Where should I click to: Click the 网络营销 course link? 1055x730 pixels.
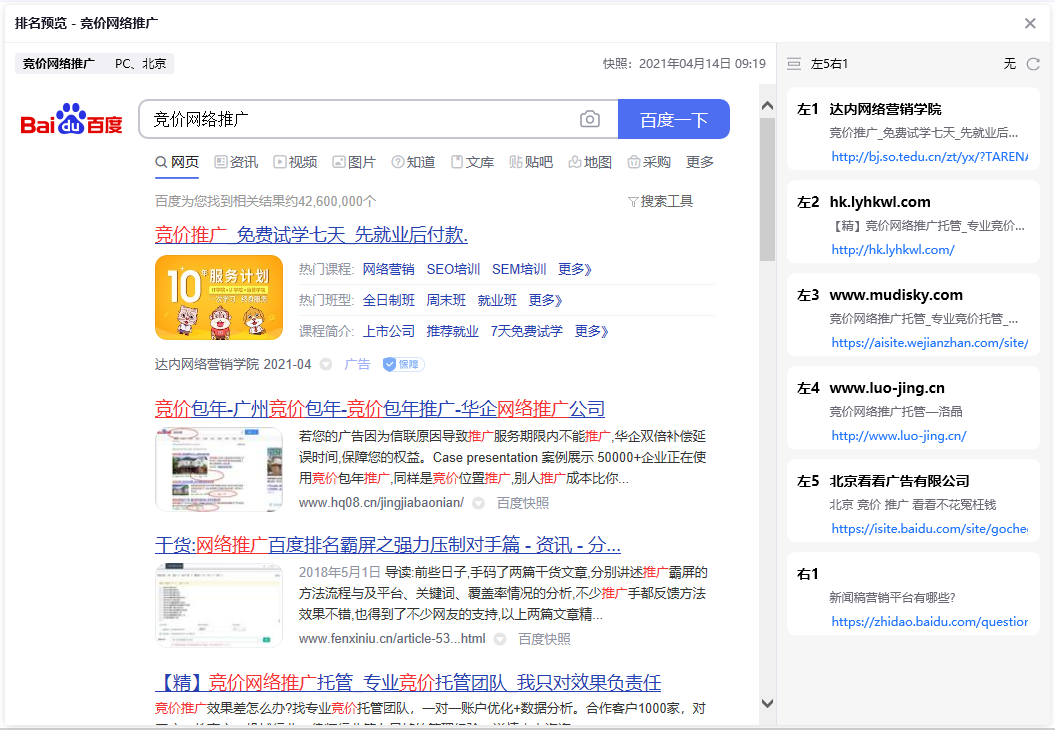click(x=388, y=269)
